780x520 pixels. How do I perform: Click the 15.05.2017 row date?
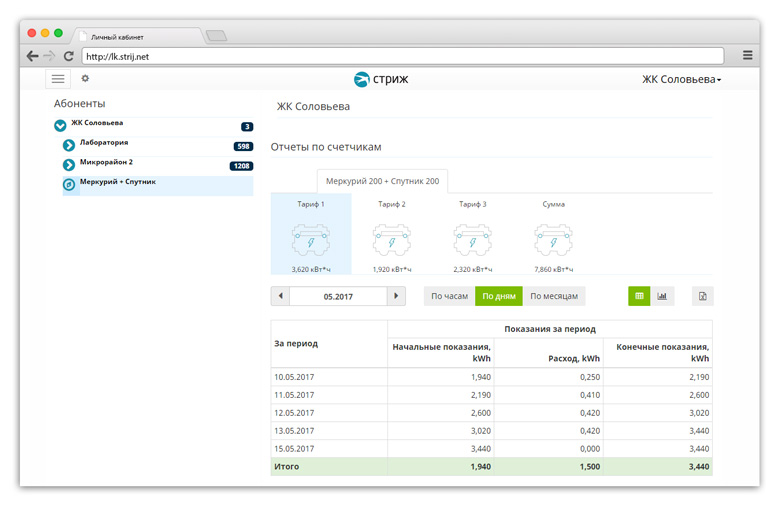(x=294, y=449)
